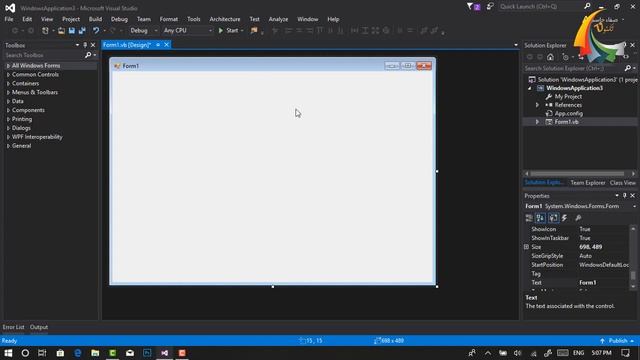Viewport: 640px width, 360px height.
Task: Open Microsoft Edge from the taskbar
Action: 78,353
